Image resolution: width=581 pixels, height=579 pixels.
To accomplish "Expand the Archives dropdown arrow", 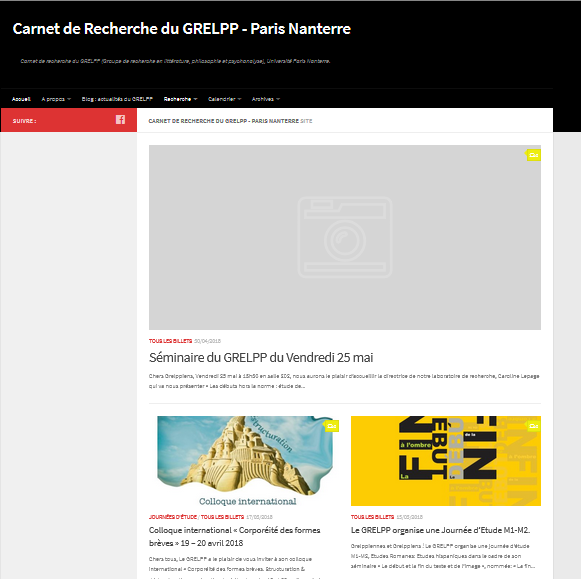I will point(278,99).
